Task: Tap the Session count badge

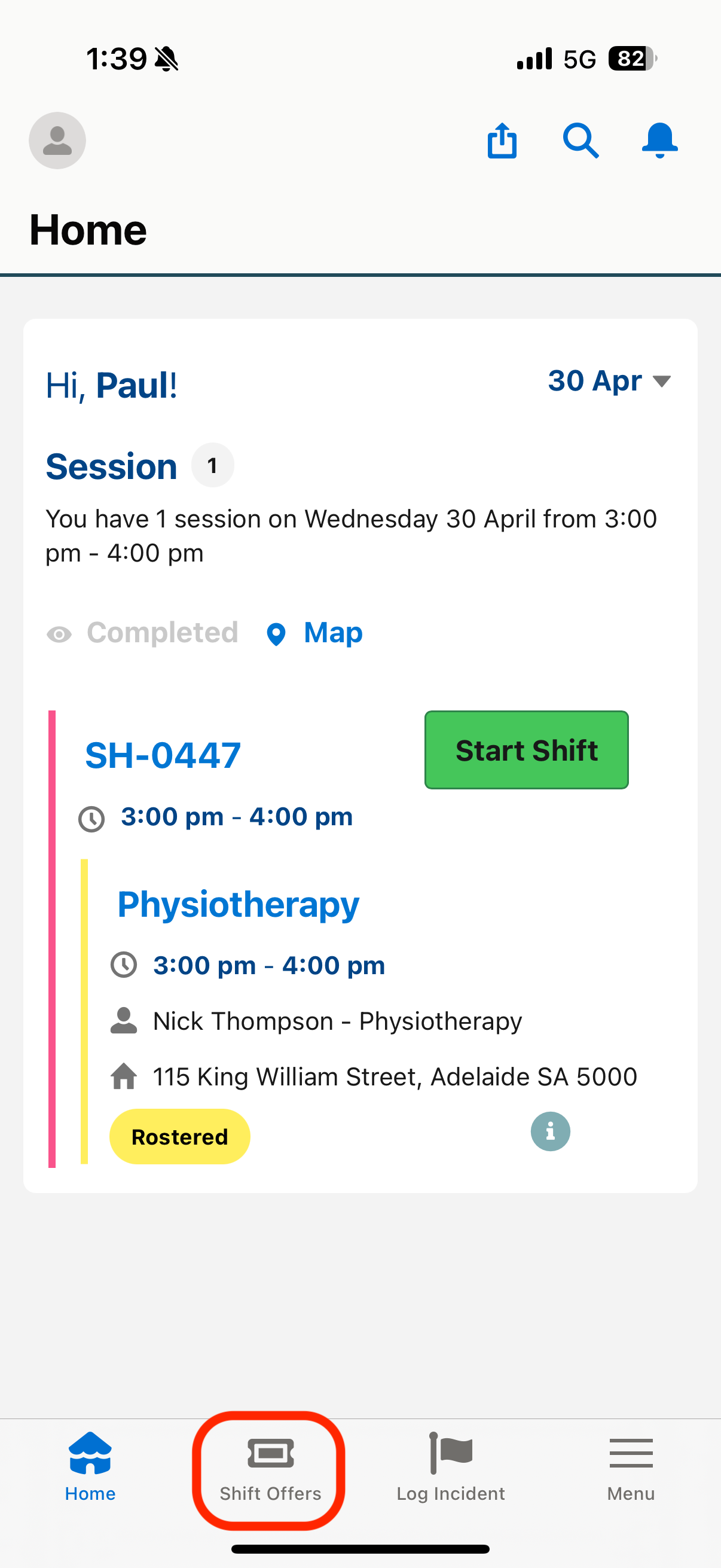Action: 212,466
